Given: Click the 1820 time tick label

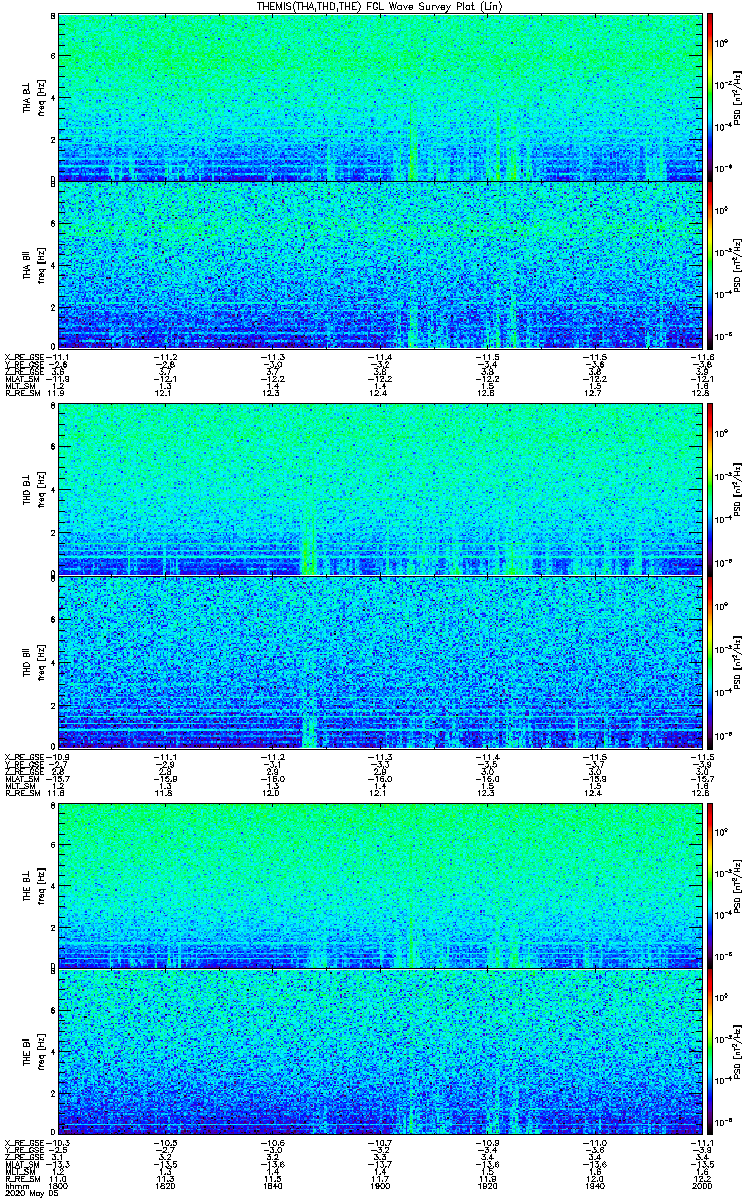Looking at the screenshot, I should click(x=166, y=1186).
